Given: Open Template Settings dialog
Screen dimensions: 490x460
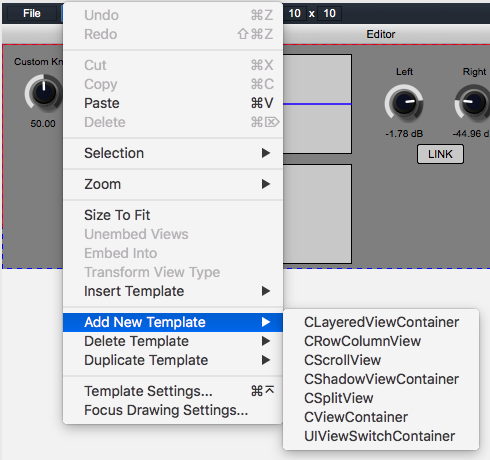Looking at the screenshot, I should tap(173, 391).
